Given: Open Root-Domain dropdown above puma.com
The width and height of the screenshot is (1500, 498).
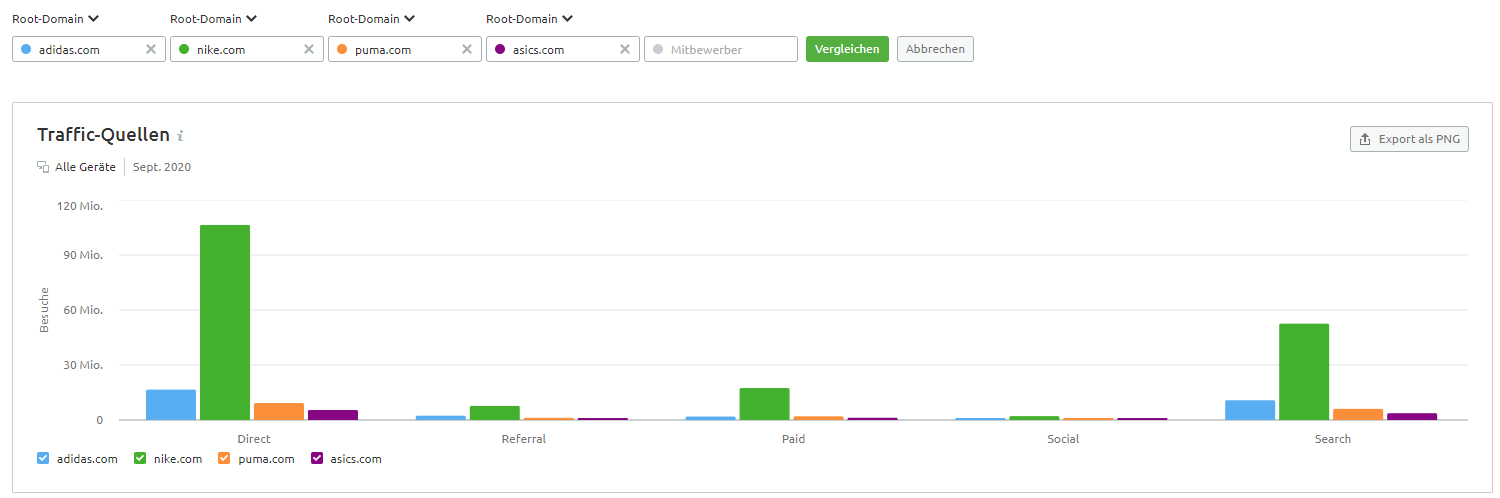Looking at the screenshot, I should [372, 18].
